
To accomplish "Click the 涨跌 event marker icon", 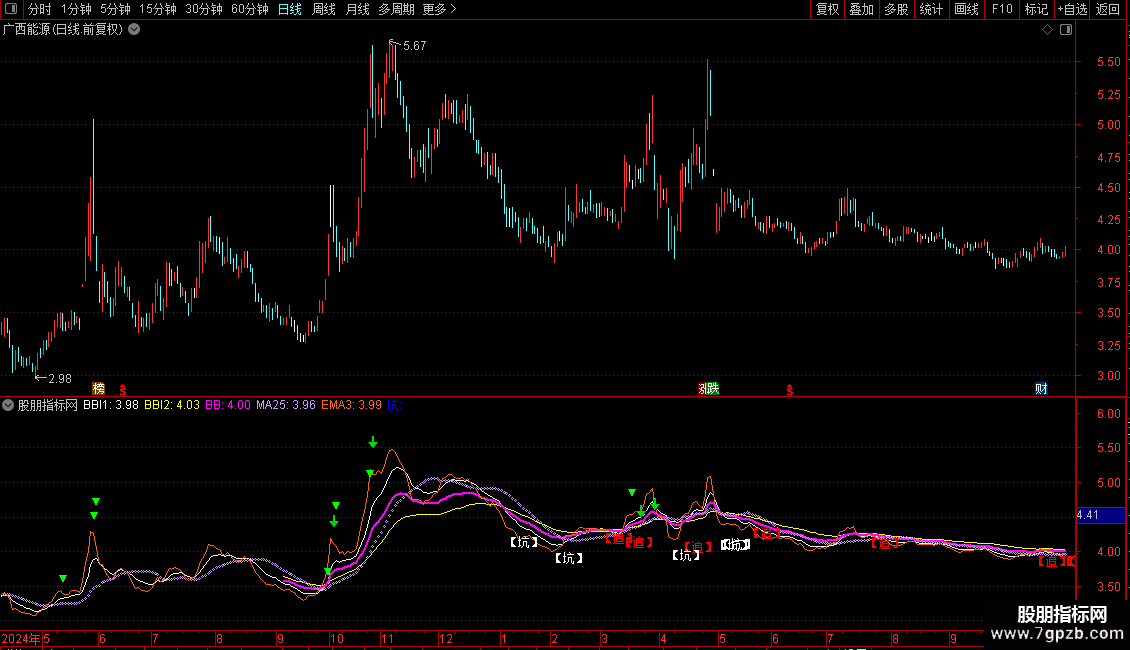I will pyautogui.click(x=709, y=389).
